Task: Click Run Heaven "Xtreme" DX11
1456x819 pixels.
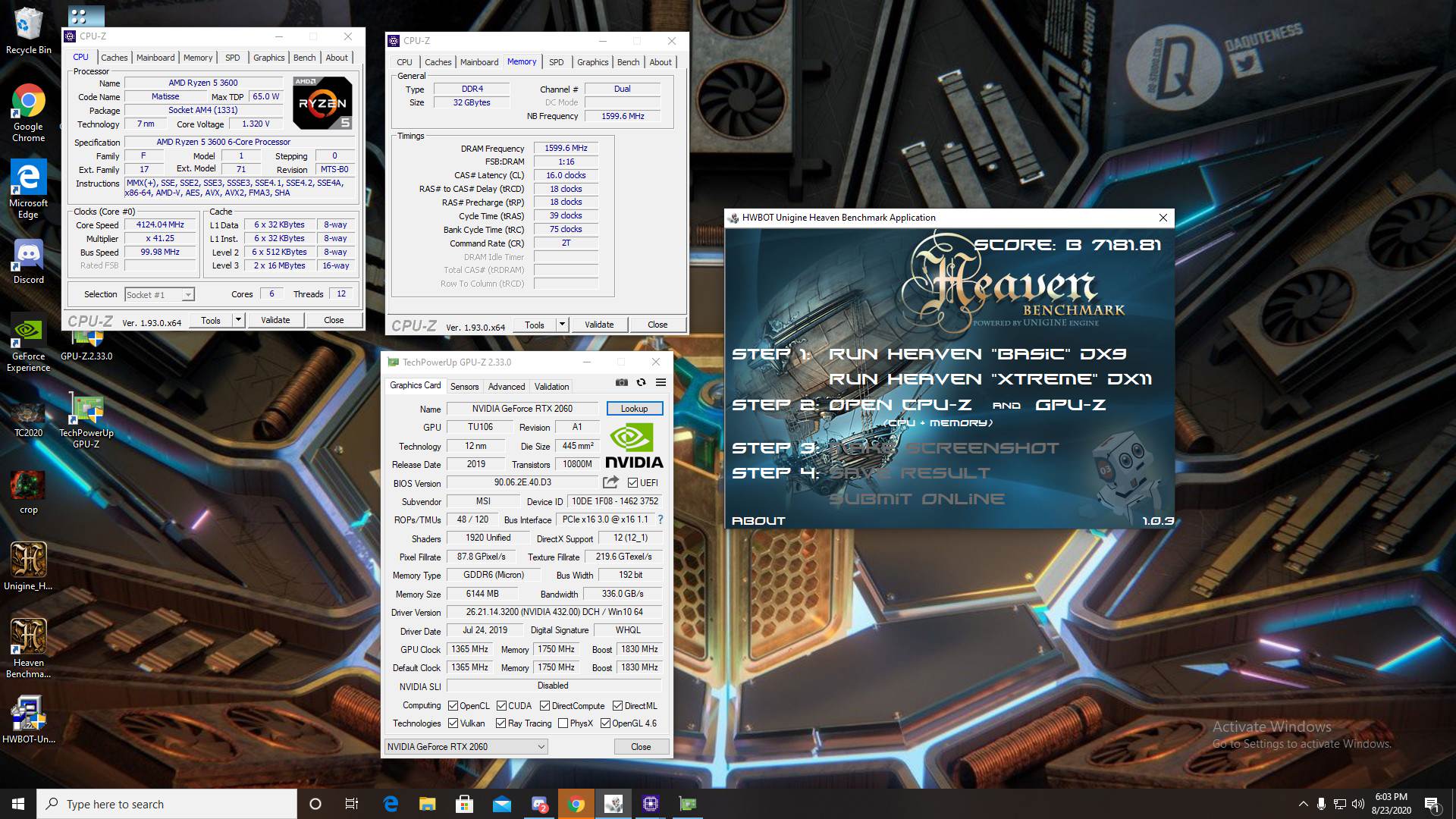Action: pyautogui.click(x=990, y=379)
